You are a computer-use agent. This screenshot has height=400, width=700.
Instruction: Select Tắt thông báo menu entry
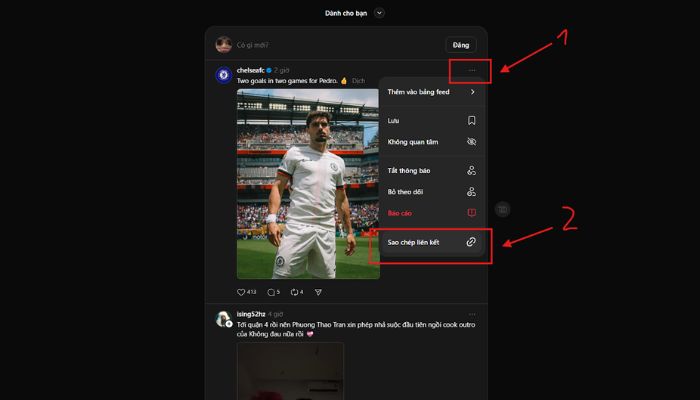click(432, 170)
